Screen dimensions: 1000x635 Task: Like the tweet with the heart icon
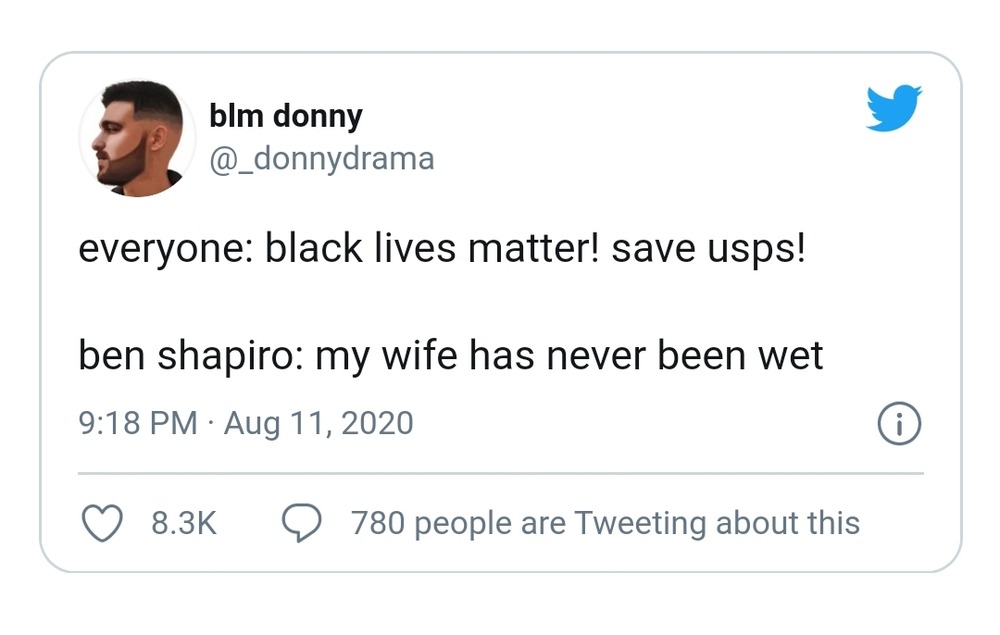pyautogui.click(x=101, y=523)
